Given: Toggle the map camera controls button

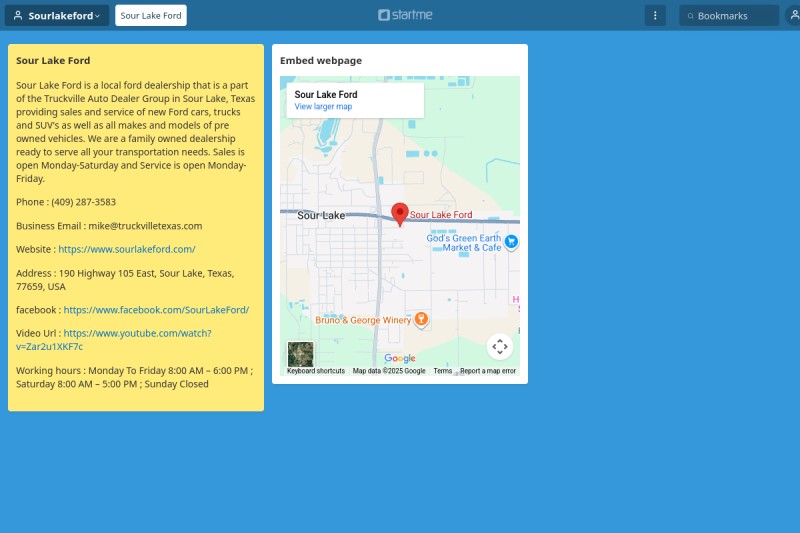Looking at the screenshot, I should click(500, 346).
